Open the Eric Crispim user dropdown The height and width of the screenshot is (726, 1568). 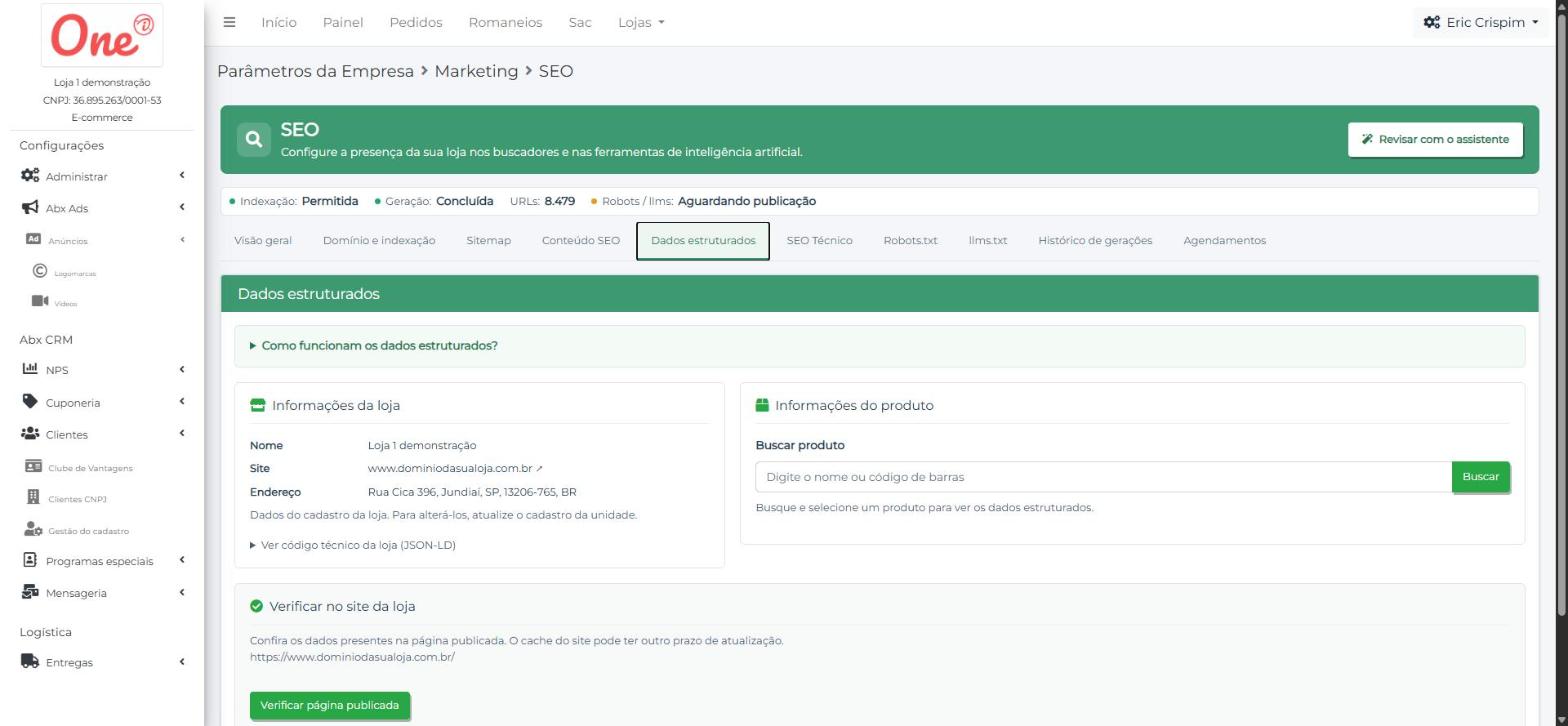click(x=1481, y=22)
